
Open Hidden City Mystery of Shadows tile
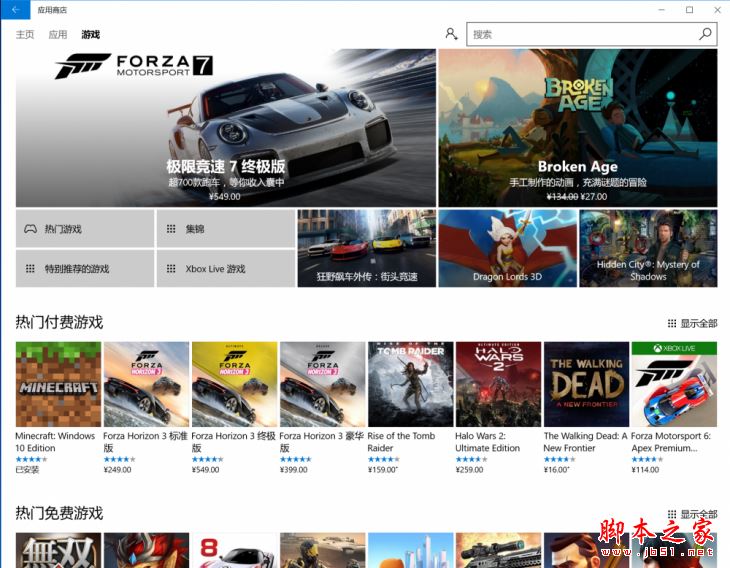pos(648,248)
